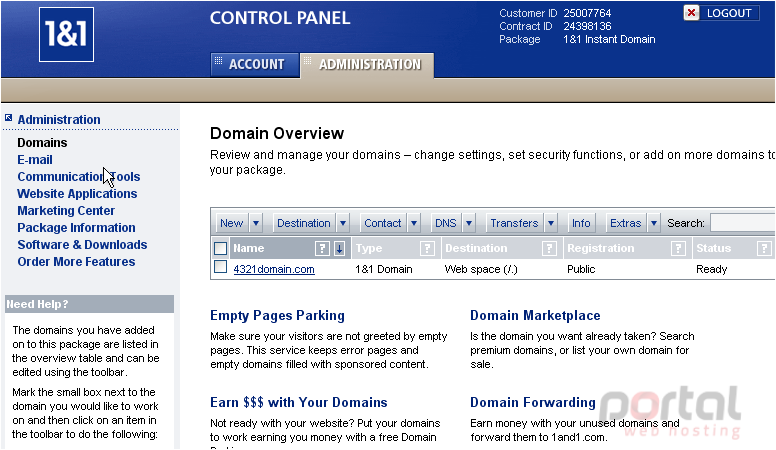Click the 'Domain Overview' page heading
This screenshot has width=776, height=450.
(x=277, y=133)
